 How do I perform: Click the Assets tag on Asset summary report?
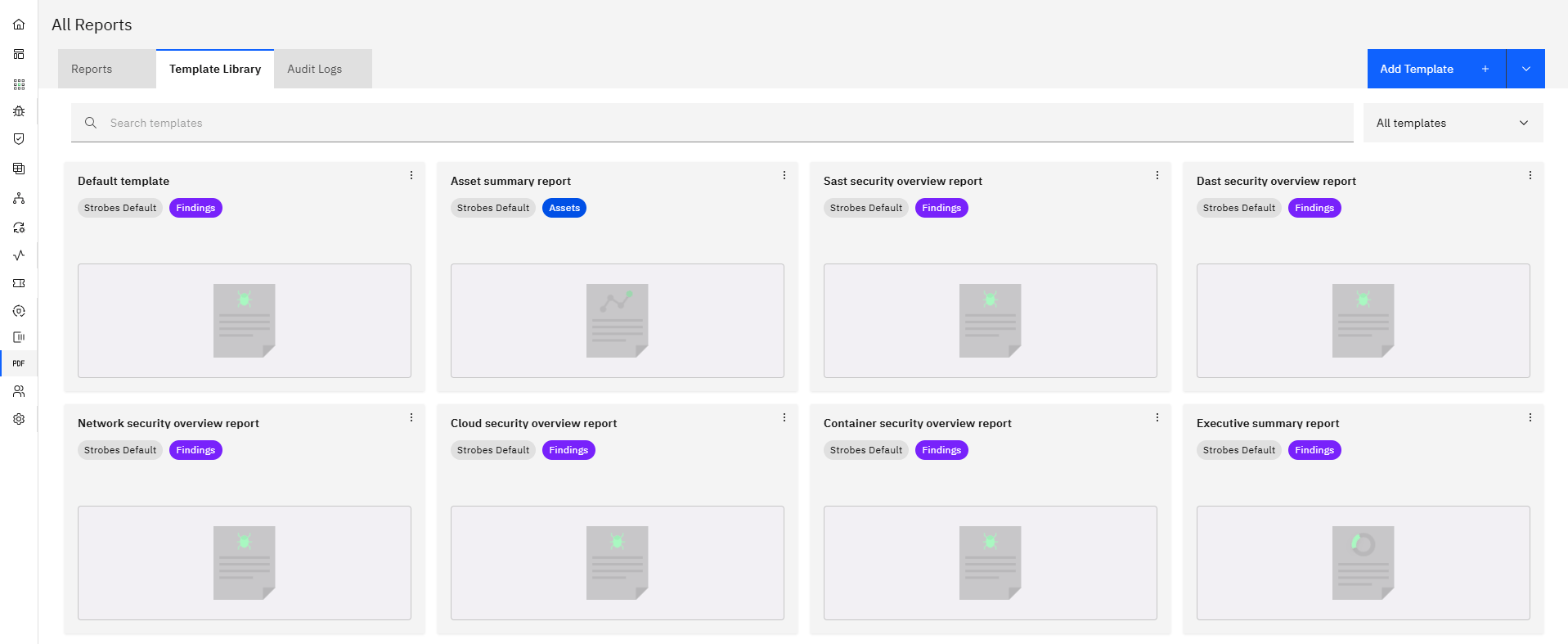[564, 208]
